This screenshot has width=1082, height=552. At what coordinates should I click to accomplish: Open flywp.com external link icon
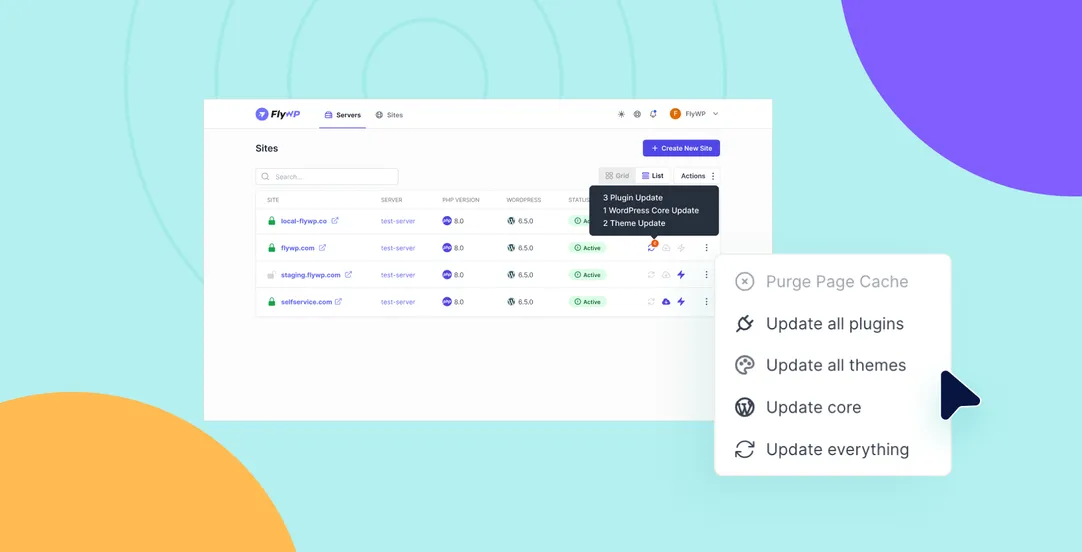pyautogui.click(x=322, y=248)
